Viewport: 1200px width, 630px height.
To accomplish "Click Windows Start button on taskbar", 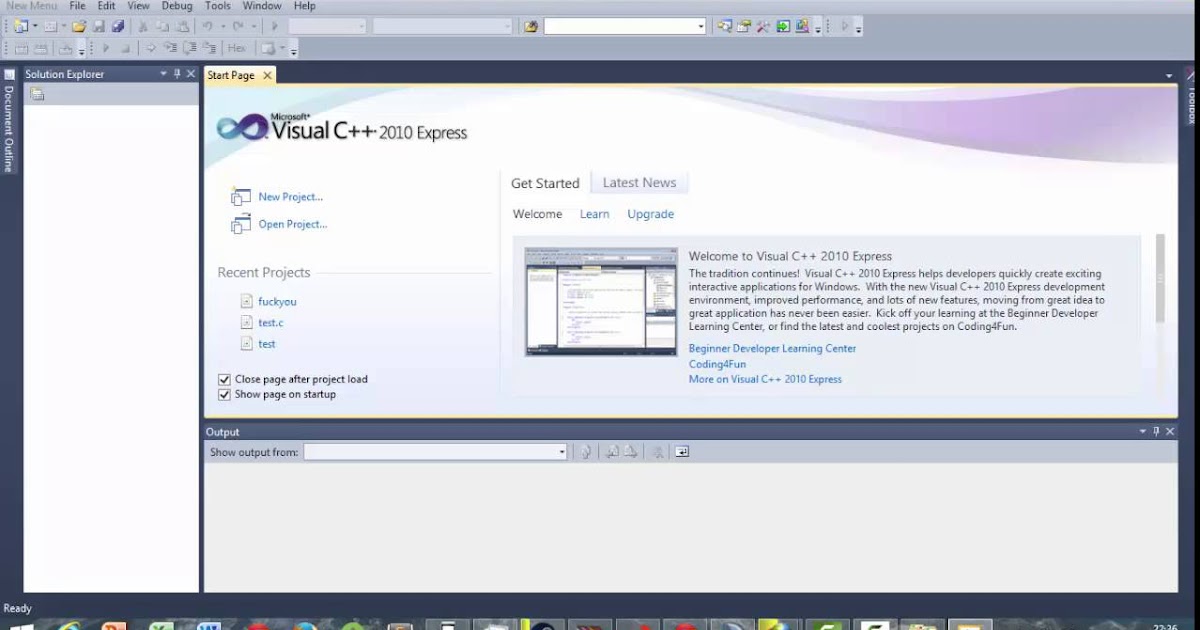I will 21,625.
